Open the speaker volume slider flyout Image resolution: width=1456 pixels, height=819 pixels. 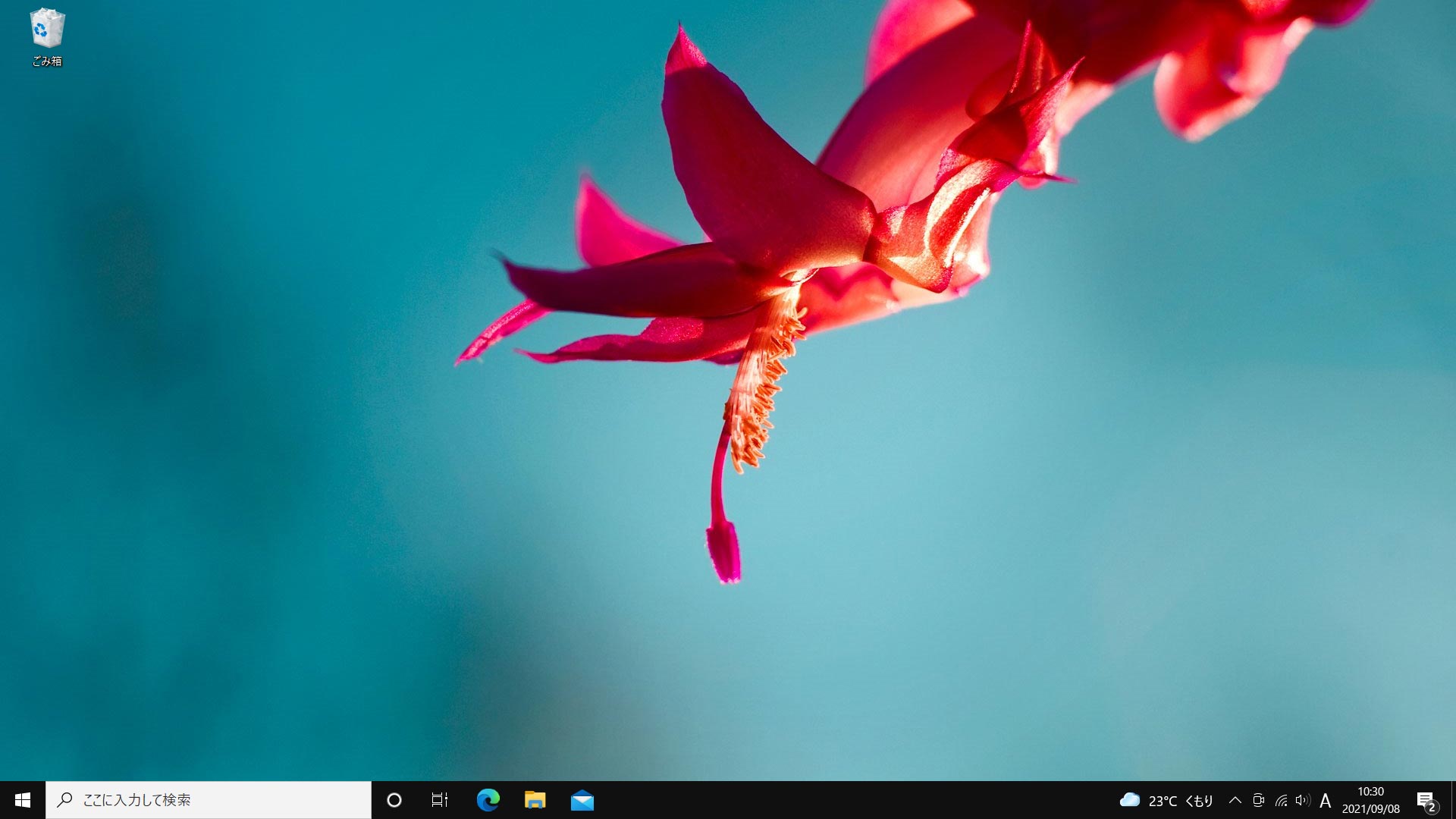1303,800
